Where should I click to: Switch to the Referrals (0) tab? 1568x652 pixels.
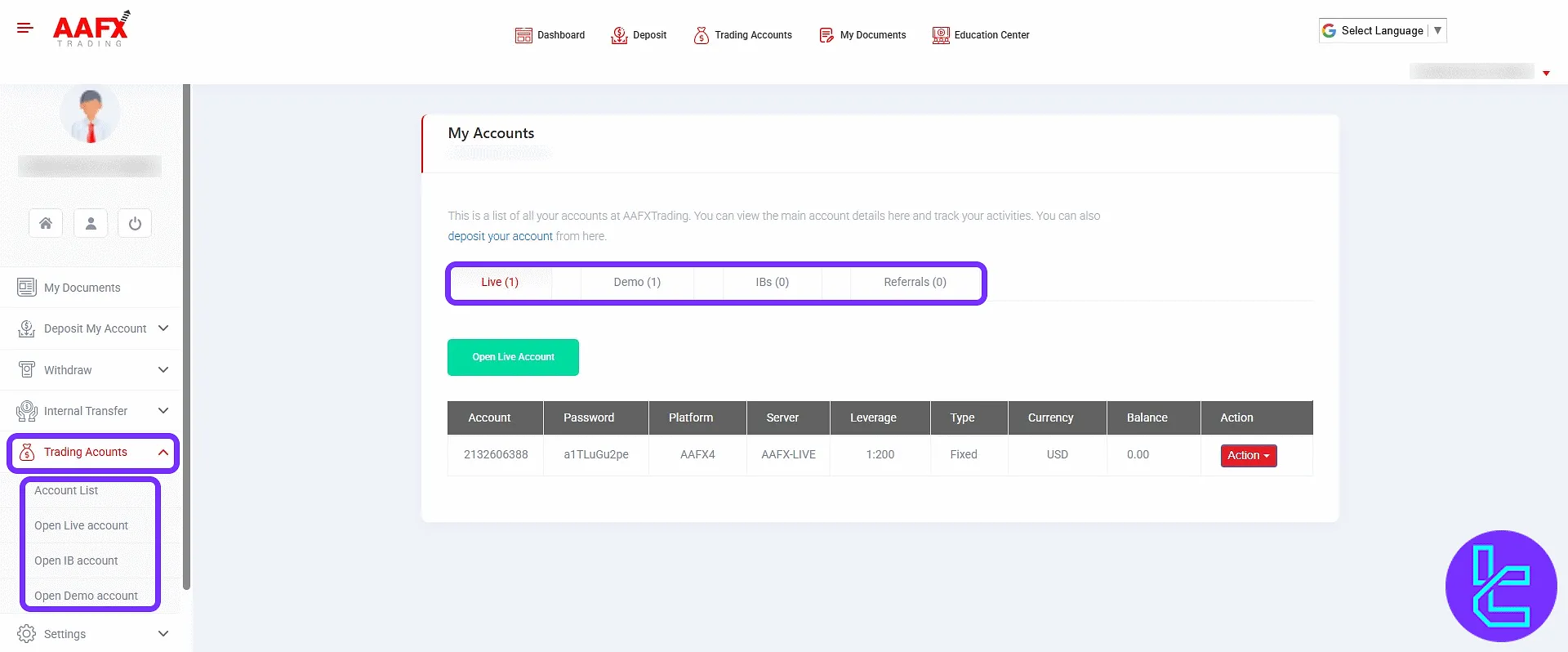[915, 282]
